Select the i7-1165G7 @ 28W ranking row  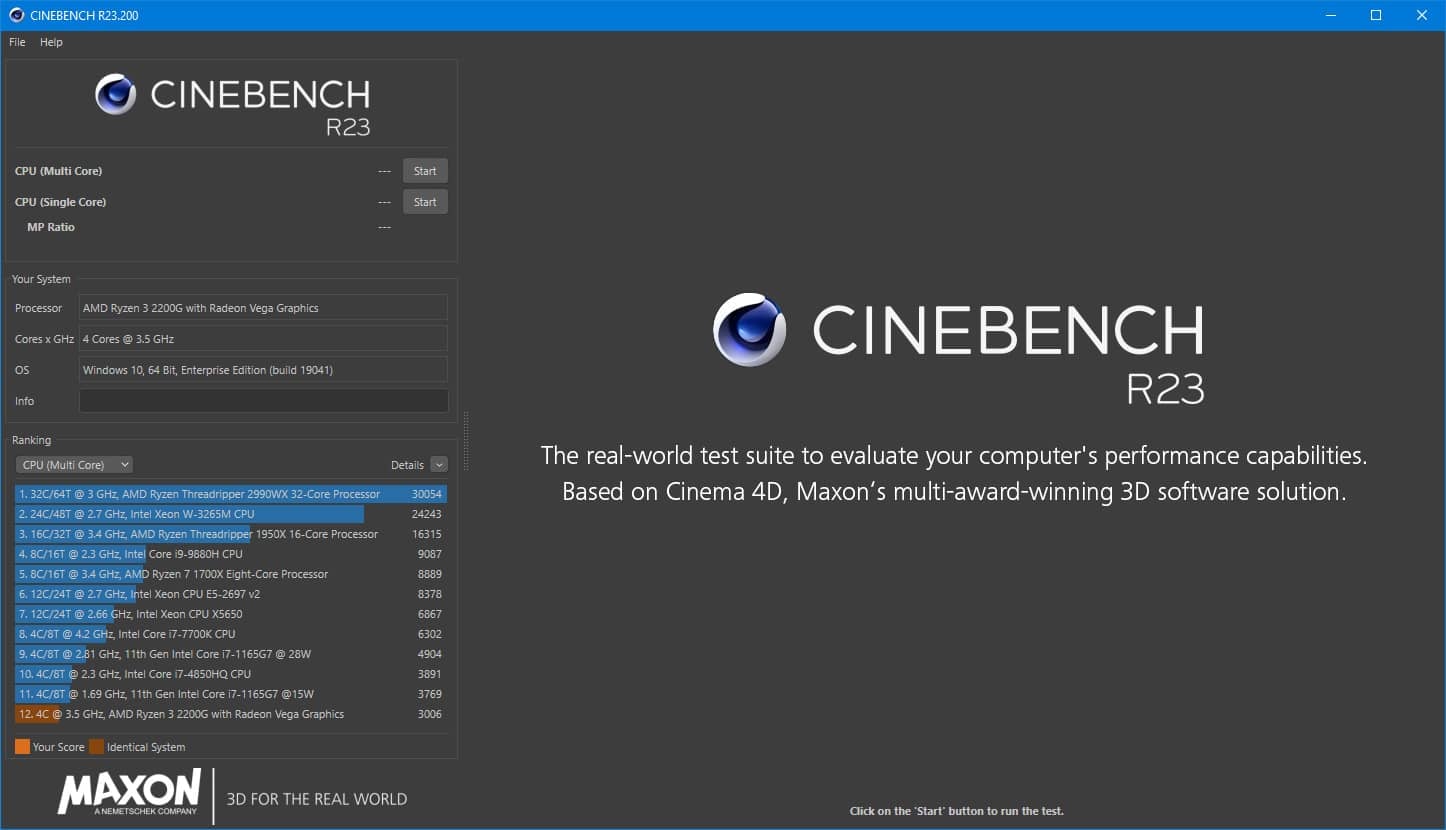pyautogui.click(x=231, y=654)
